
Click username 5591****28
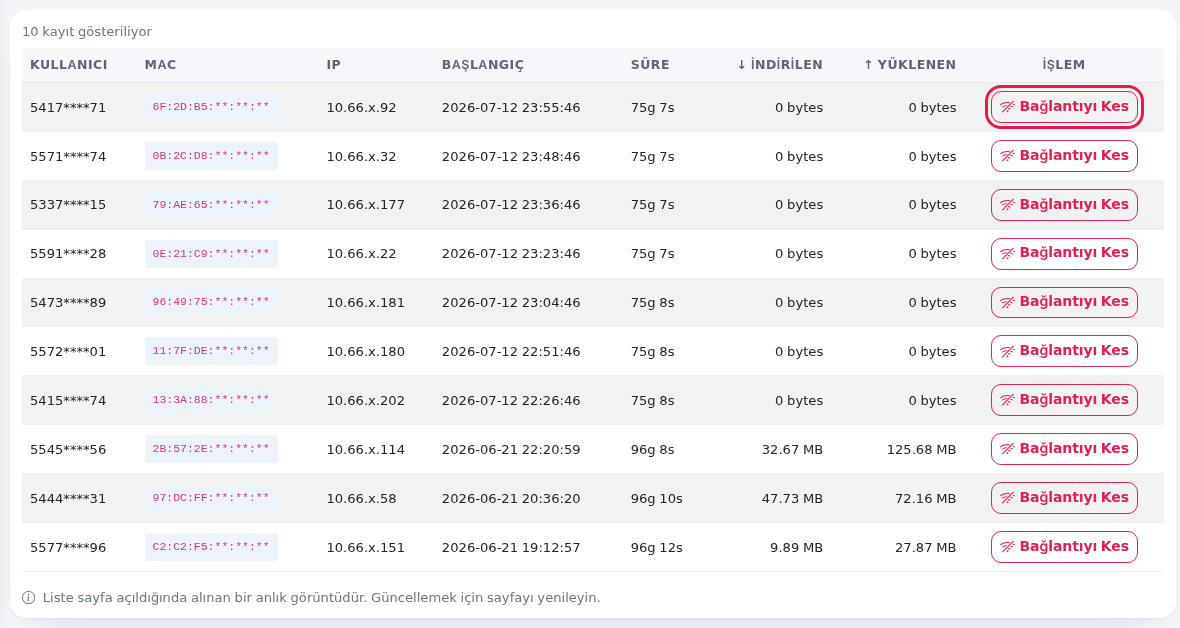[68, 254]
